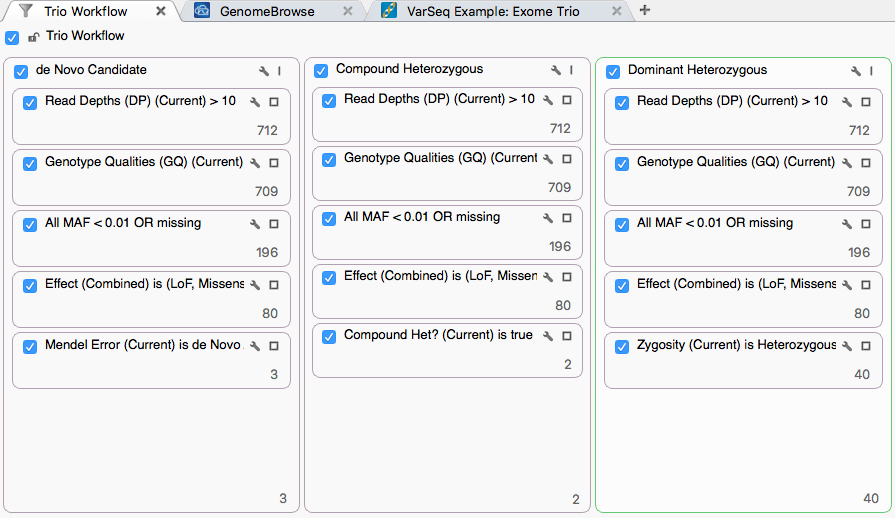The height and width of the screenshot is (518, 895).
Task: Close the VarSeq Example: Exome Trio tab
Action: click(x=616, y=11)
